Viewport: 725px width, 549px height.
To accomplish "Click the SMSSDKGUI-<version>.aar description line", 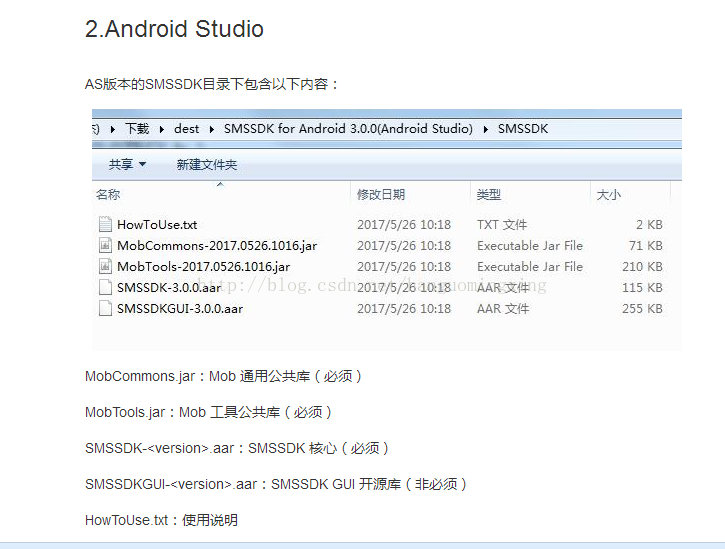I will click(x=276, y=484).
